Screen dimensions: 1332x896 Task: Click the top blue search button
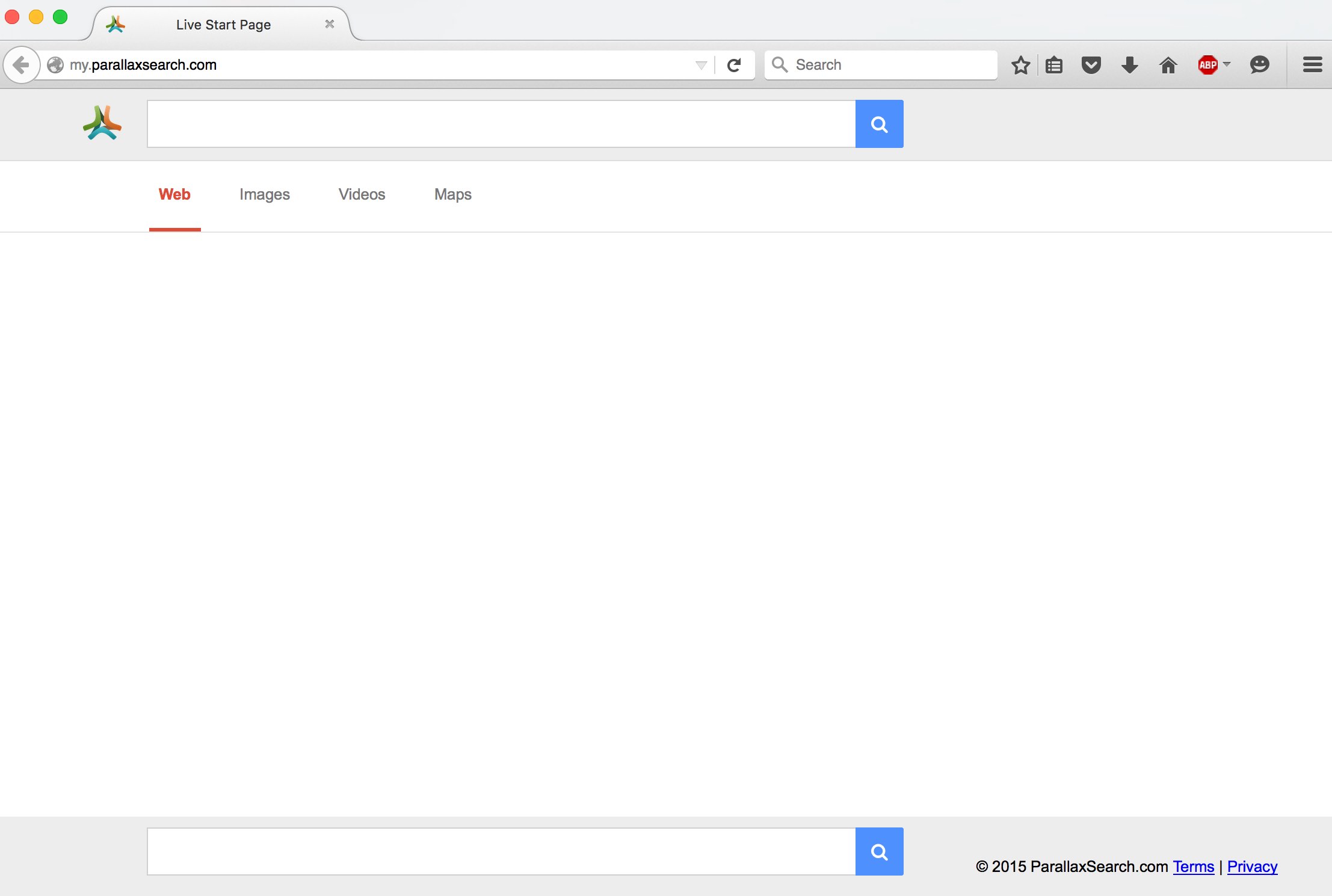pos(879,124)
